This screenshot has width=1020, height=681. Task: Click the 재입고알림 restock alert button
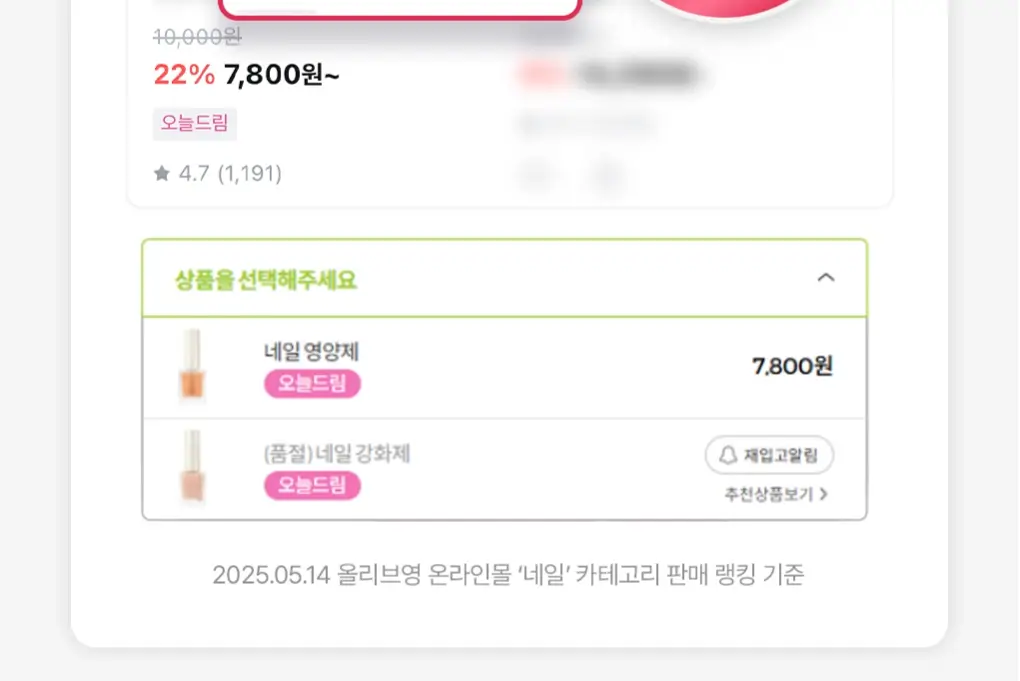(x=769, y=455)
